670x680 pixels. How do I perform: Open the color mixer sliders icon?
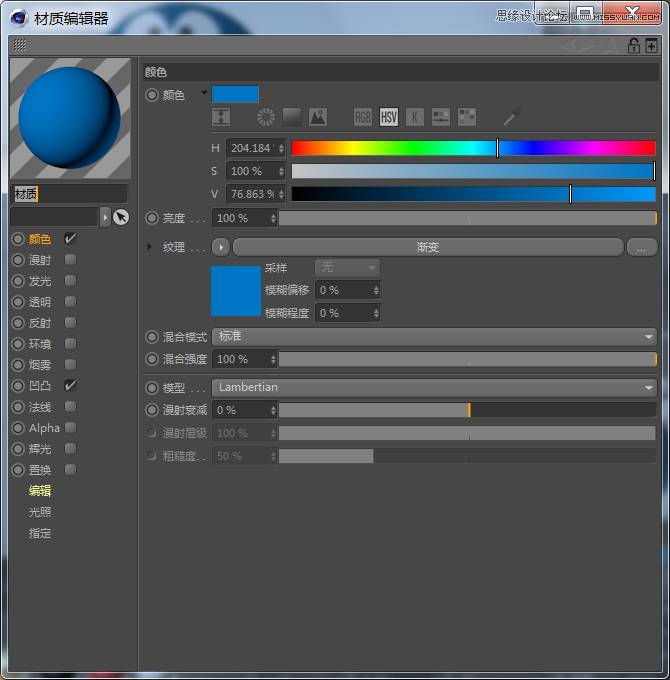click(x=441, y=117)
